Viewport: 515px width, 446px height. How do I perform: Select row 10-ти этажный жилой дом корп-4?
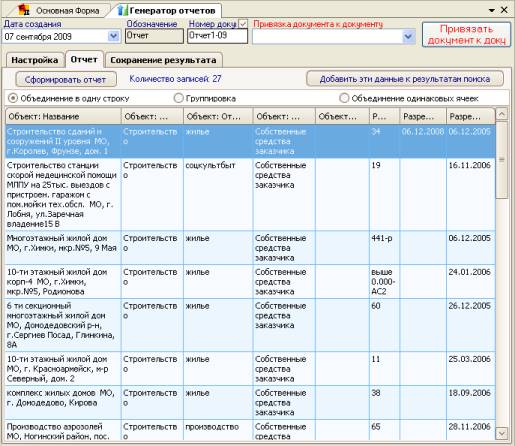[x=250, y=282]
